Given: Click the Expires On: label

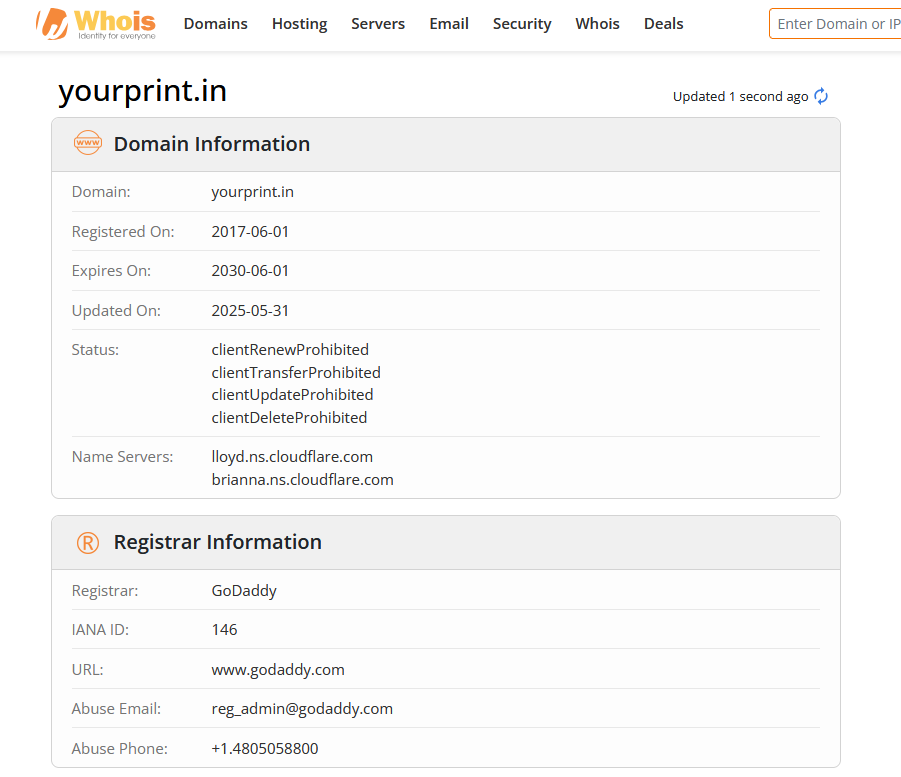Looking at the screenshot, I should pyautogui.click(x=111, y=271).
